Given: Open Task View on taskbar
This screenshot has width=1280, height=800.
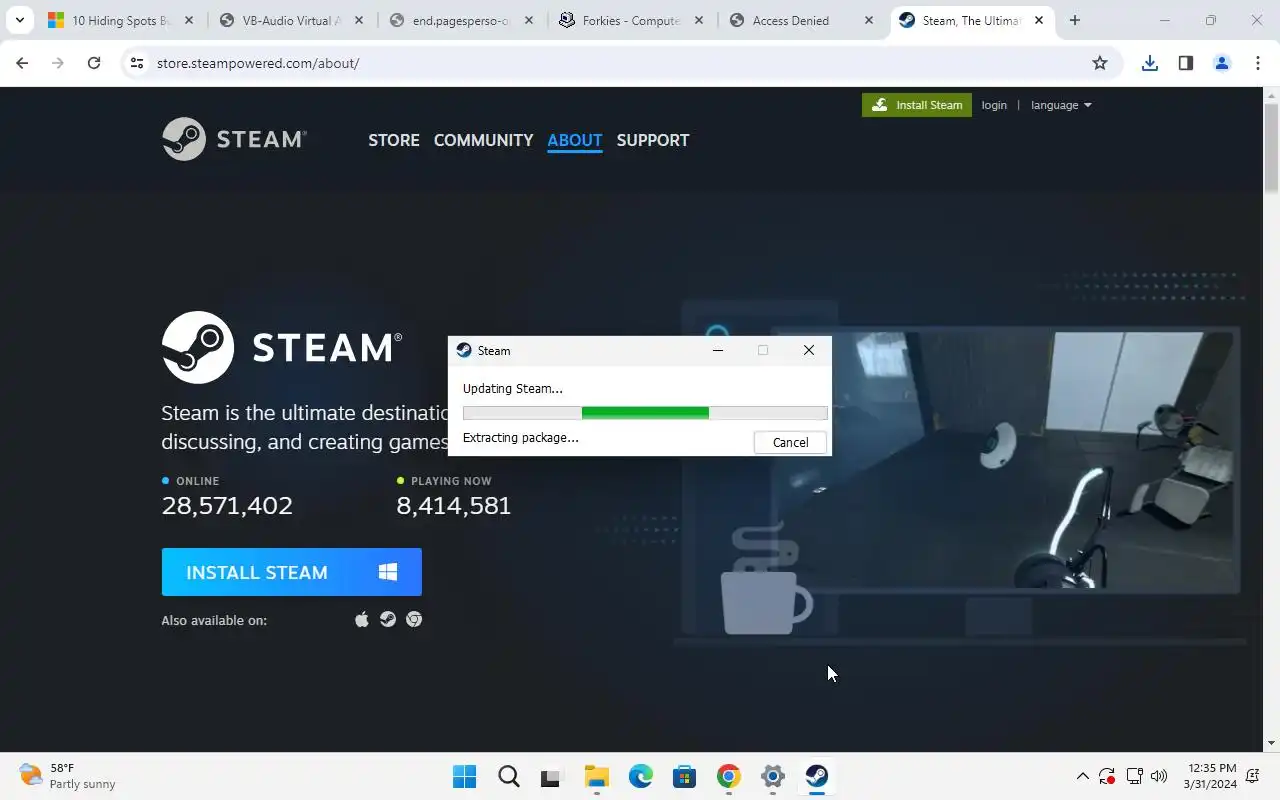Looking at the screenshot, I should (x=552, y=776).
